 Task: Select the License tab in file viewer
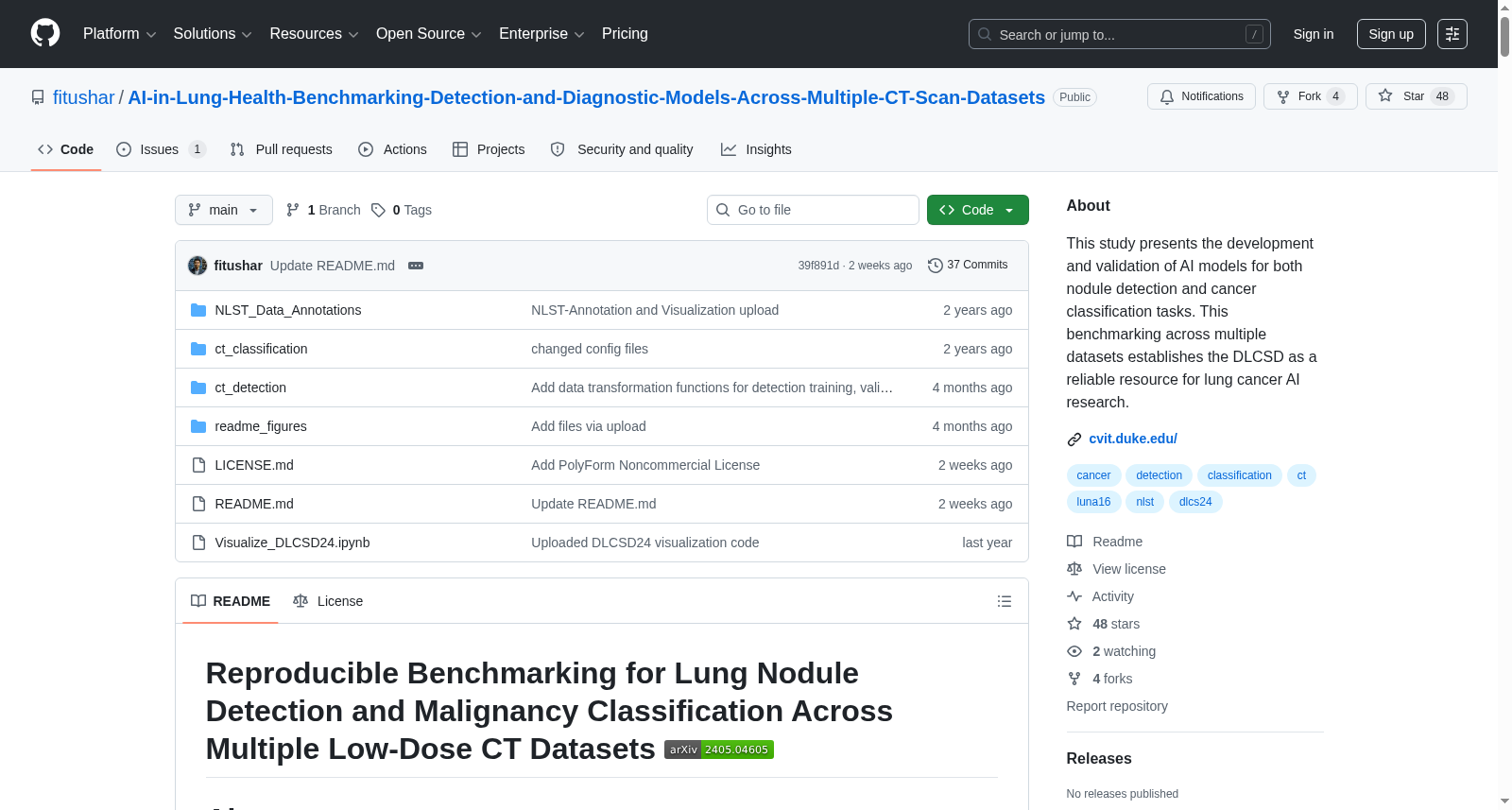click(328, 601)
